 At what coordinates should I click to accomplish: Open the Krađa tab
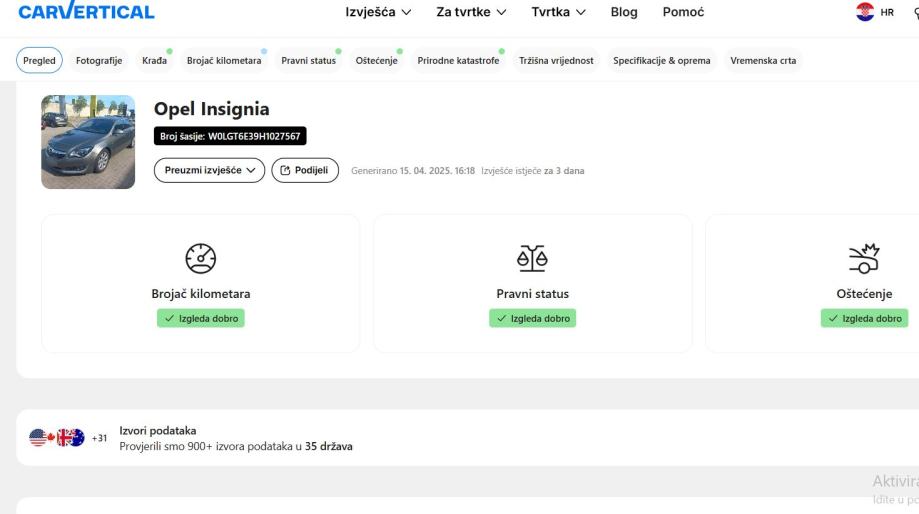(x=154, y=60)
